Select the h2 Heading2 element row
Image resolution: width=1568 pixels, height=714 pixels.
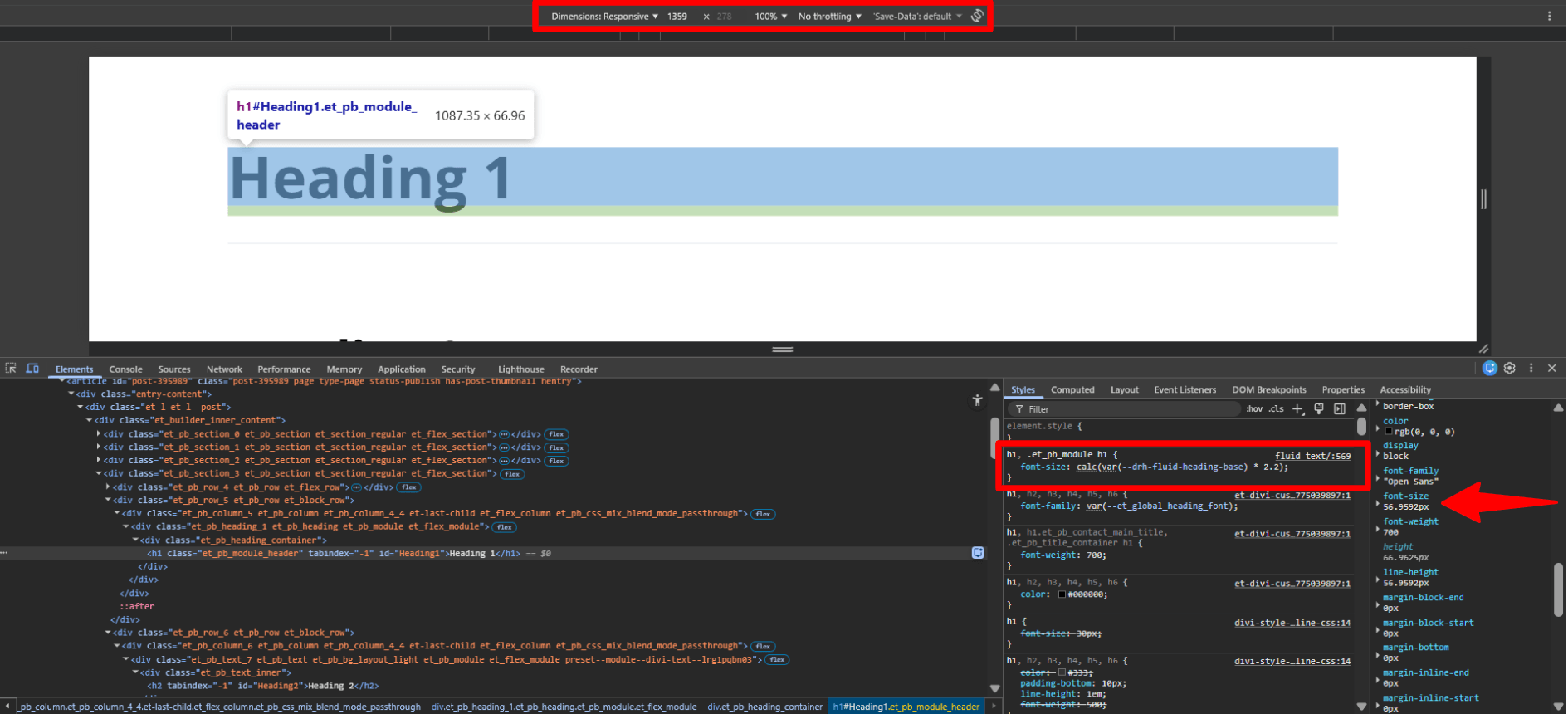coord(263,686)
